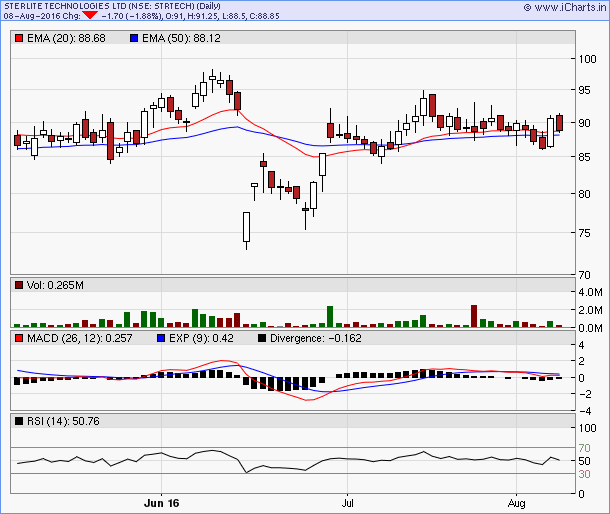Click the 50 RSI axis label

point(584,461)
